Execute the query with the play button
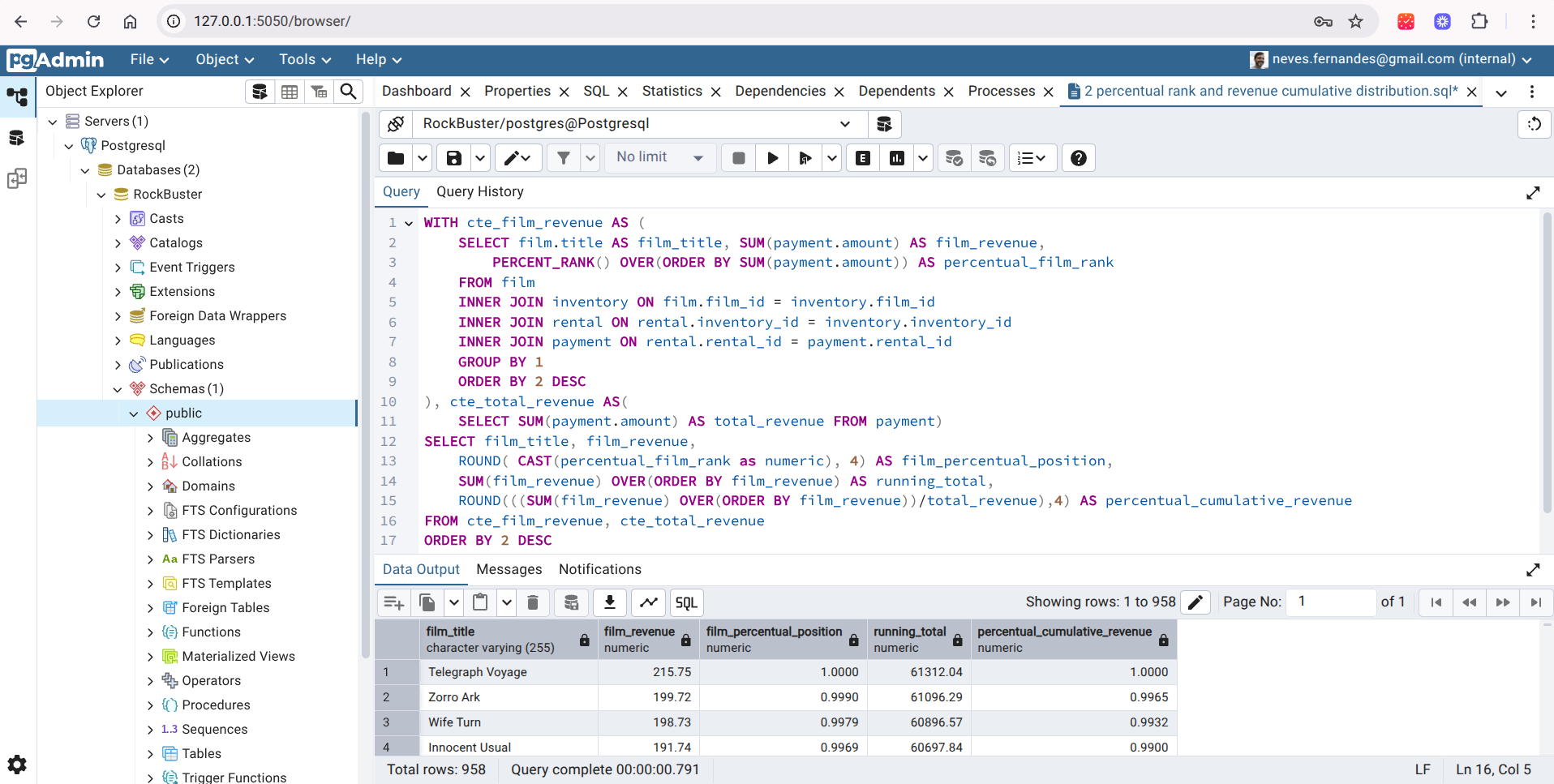This screenshot has width=1554, height=784. pyautogui.click(x=771, y=157)
